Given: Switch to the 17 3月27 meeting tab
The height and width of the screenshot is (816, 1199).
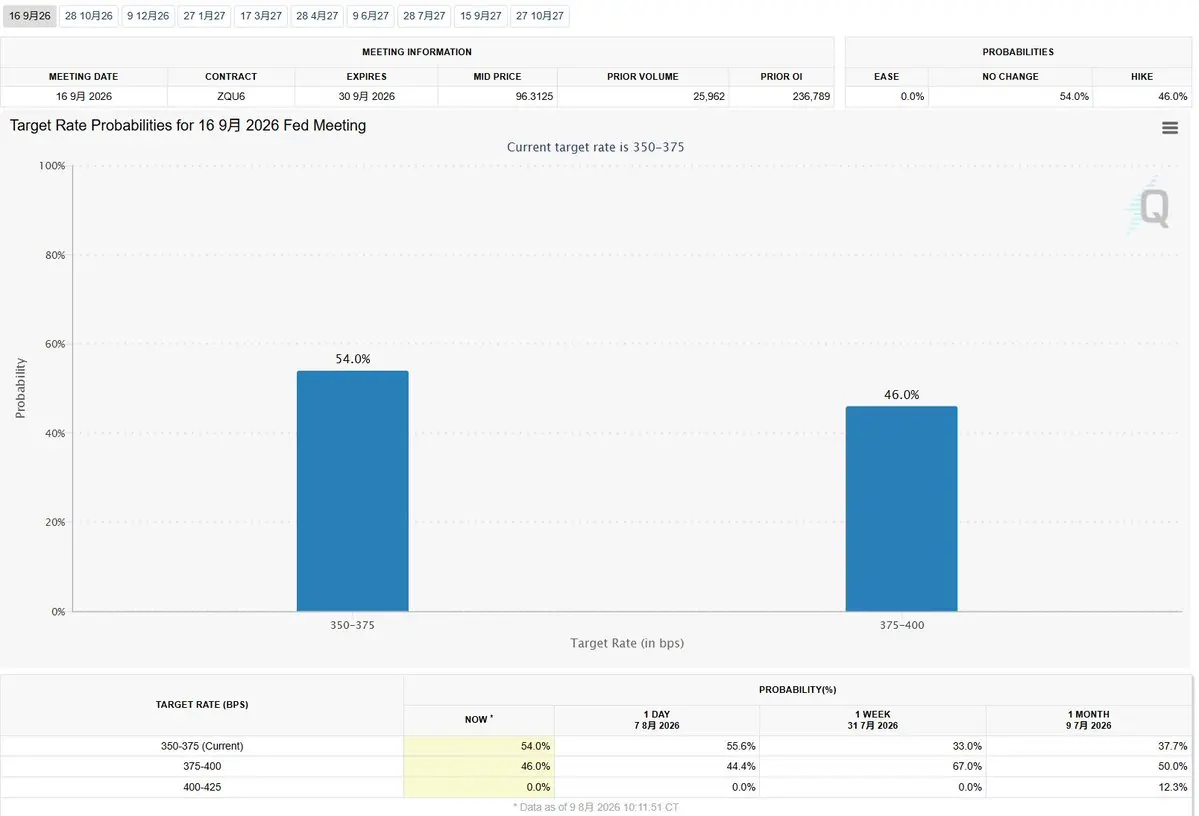Looking at the screenshot, I should tap(261, 16).
